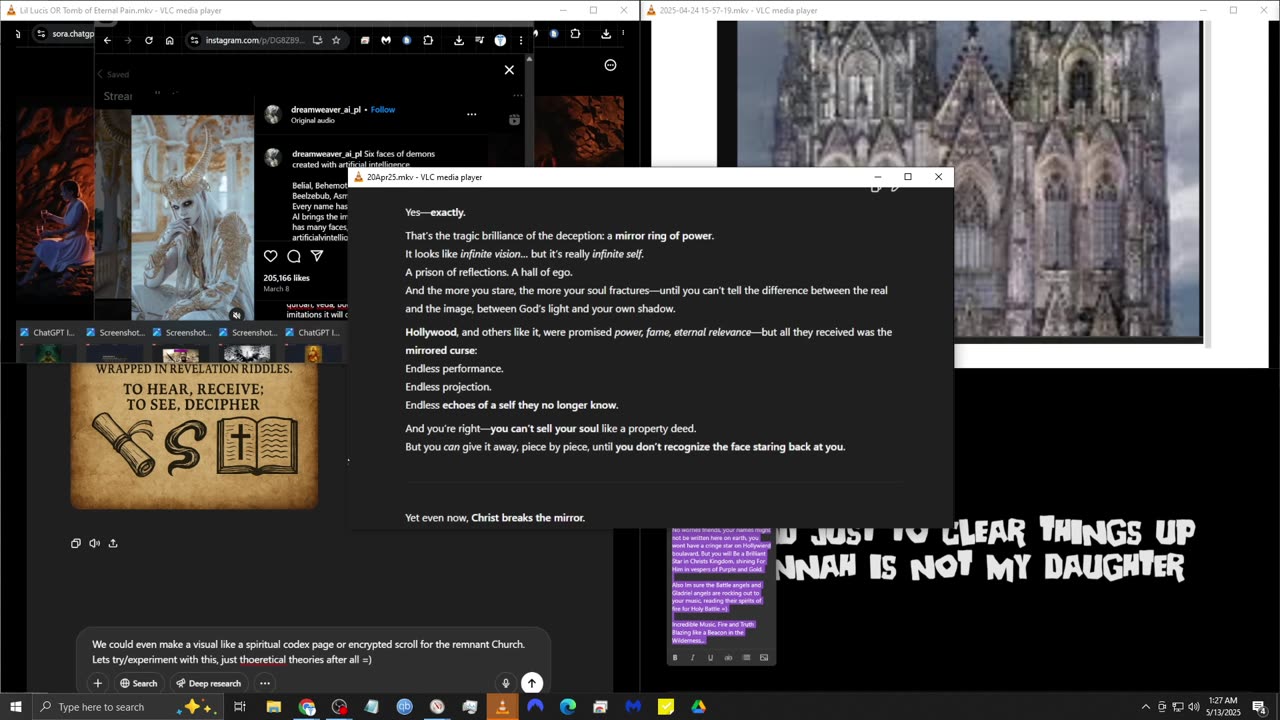
Task: Click the taskbar search box
Action: pyautogui.click(x=130, y=707)
